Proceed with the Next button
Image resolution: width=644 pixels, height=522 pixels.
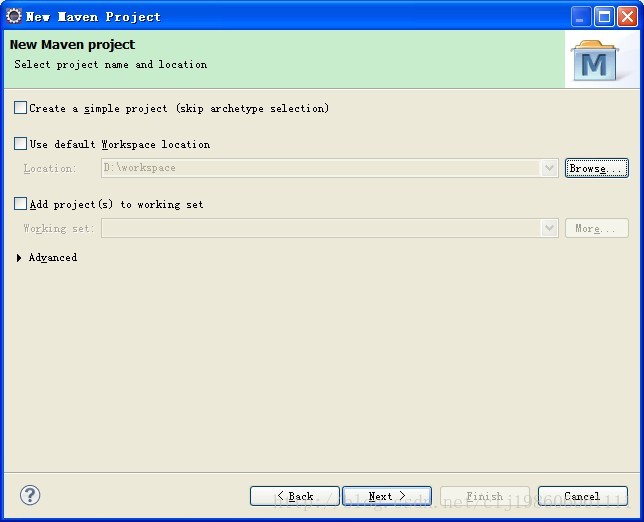(387, 496)
